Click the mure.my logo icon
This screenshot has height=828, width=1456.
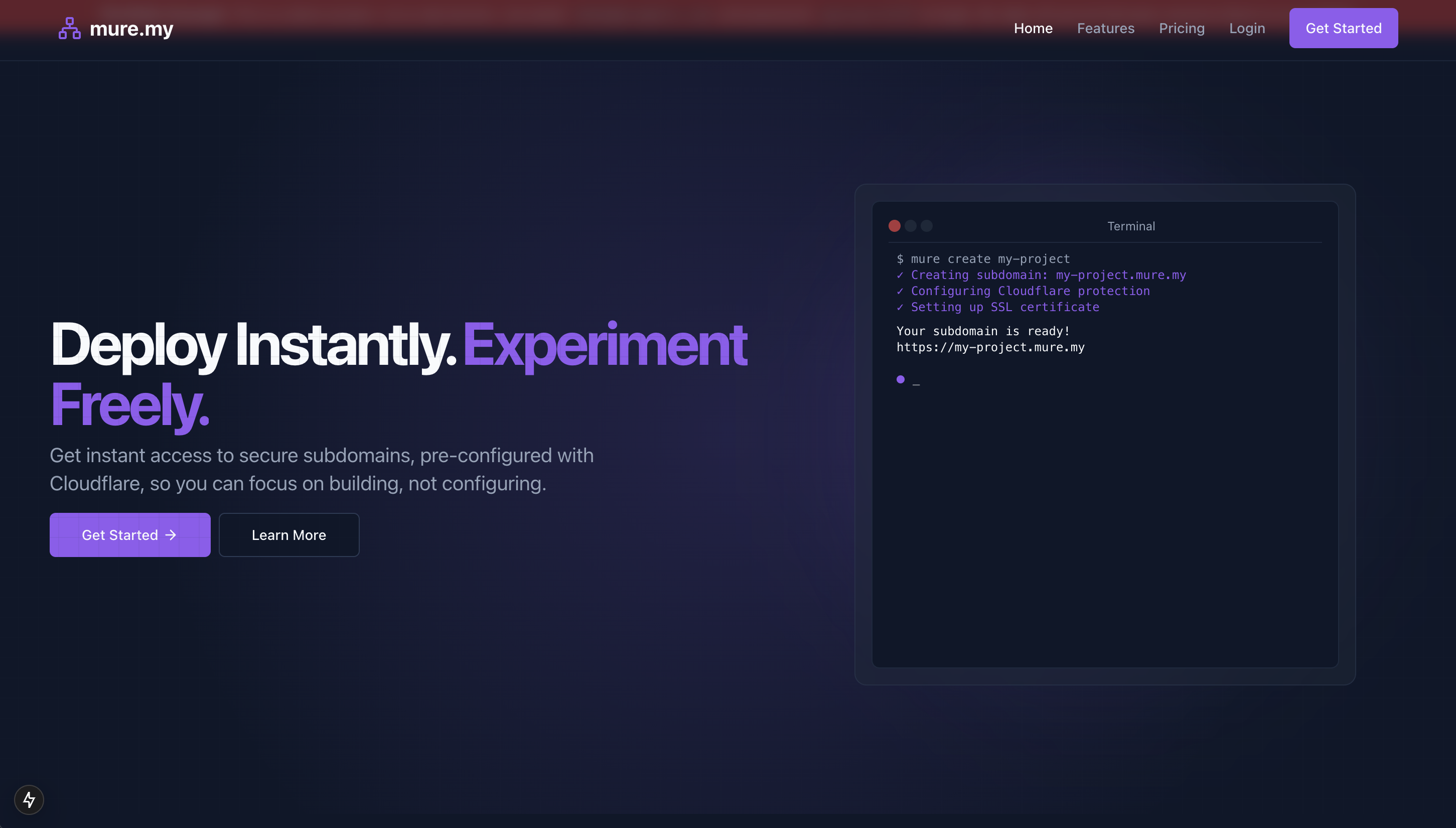[69, 27]
